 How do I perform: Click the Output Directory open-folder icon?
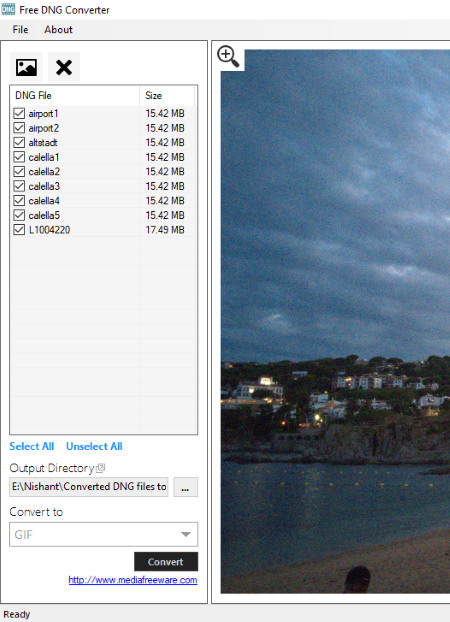(x=101, y=468)
